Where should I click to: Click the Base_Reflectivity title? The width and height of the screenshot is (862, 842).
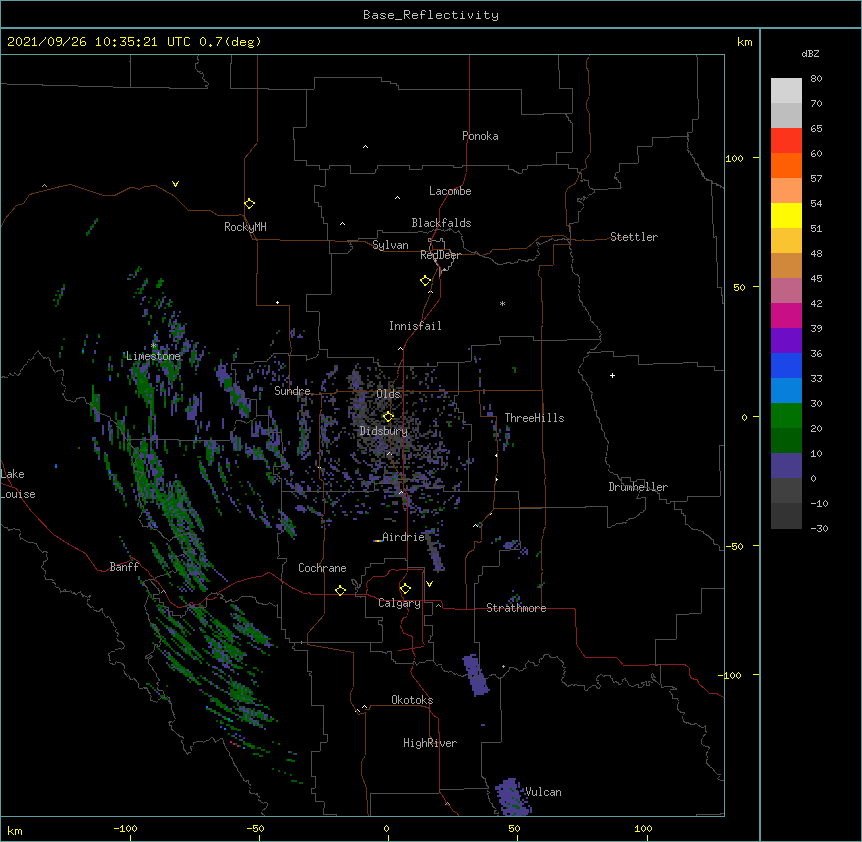pos(431,15)
